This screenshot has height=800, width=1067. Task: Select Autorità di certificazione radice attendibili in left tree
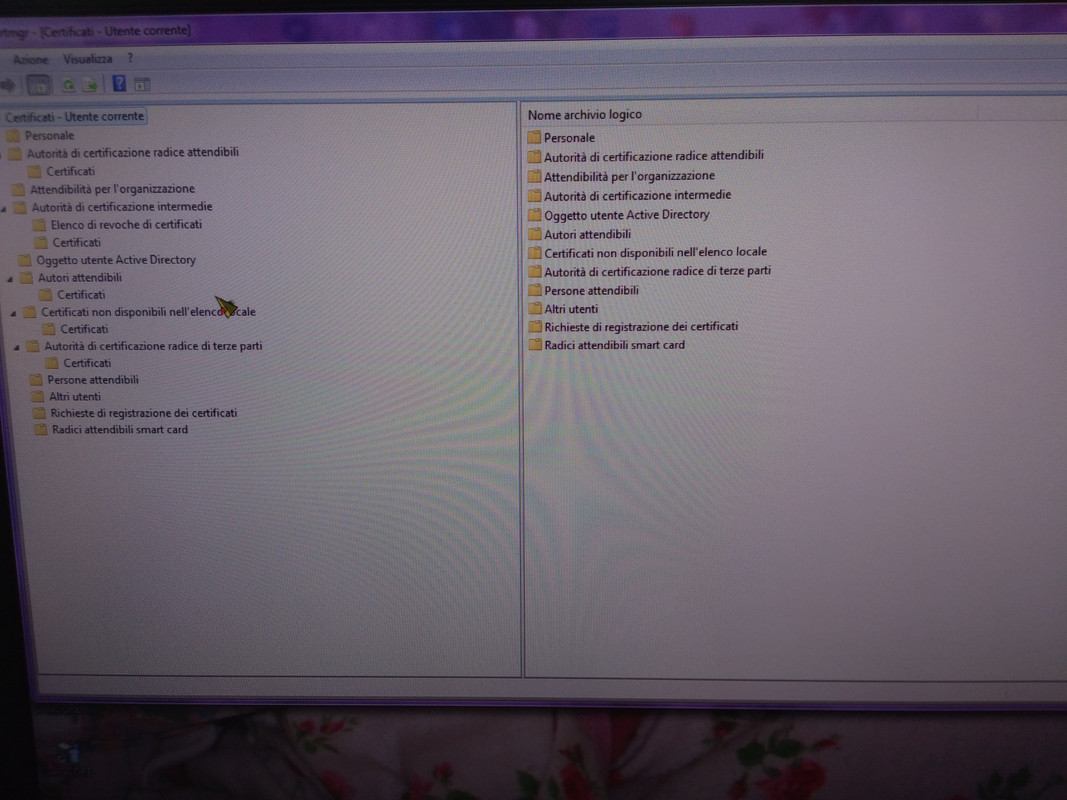click(132, 152)
